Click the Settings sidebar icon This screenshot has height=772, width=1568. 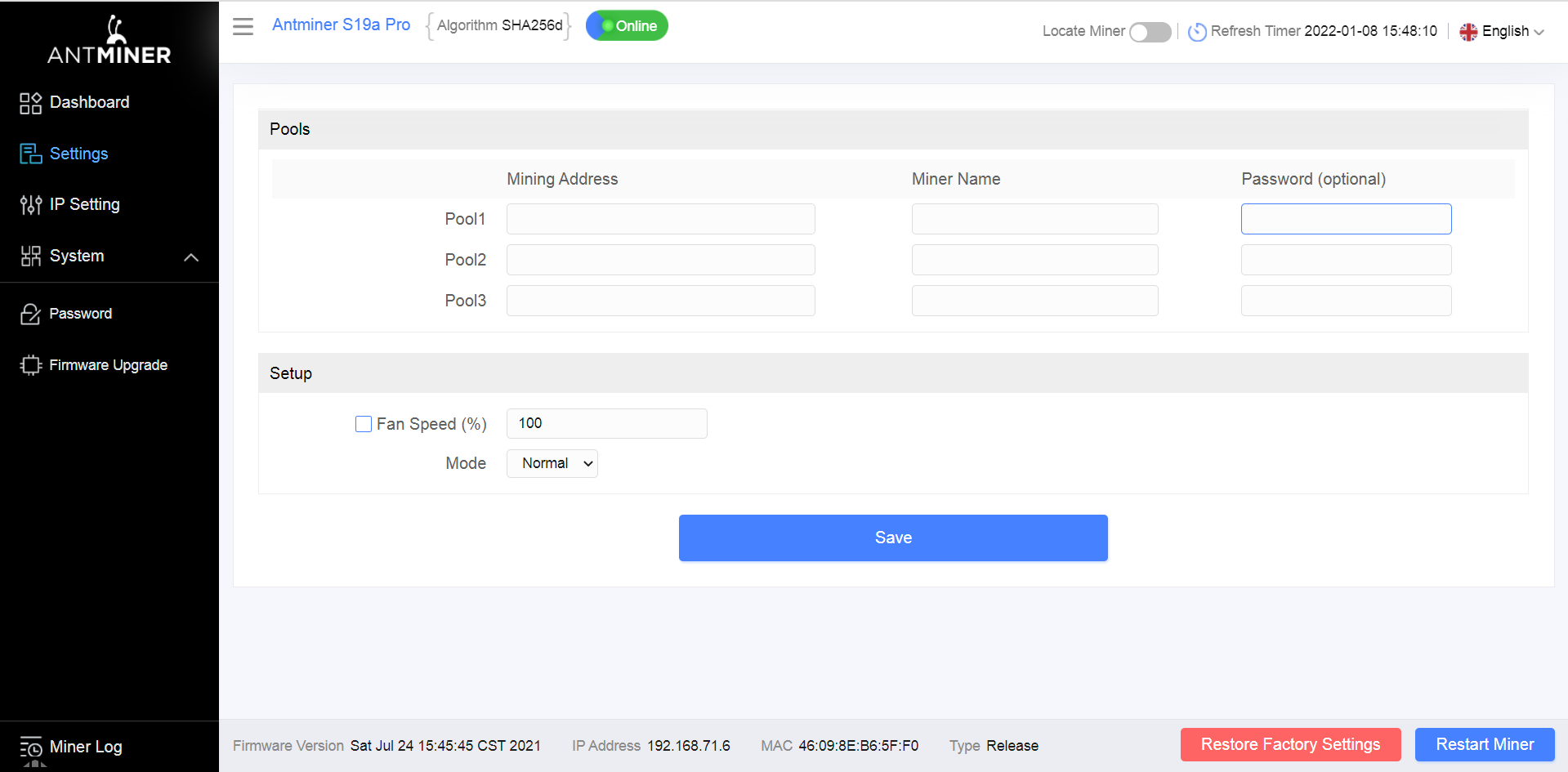[x=30, y=154]
